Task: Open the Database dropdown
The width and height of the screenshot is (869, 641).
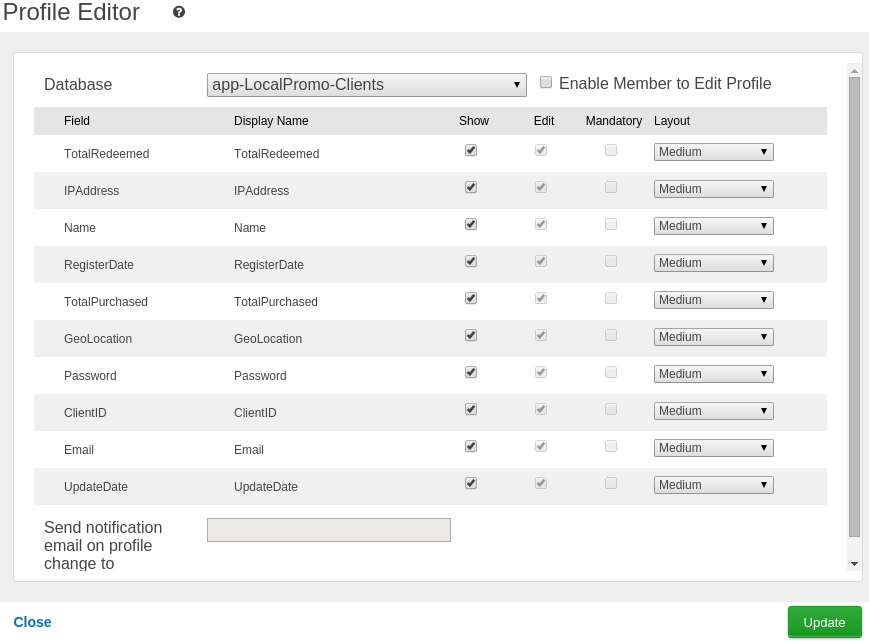Action: pyautogui.click(x=366, y=85)
